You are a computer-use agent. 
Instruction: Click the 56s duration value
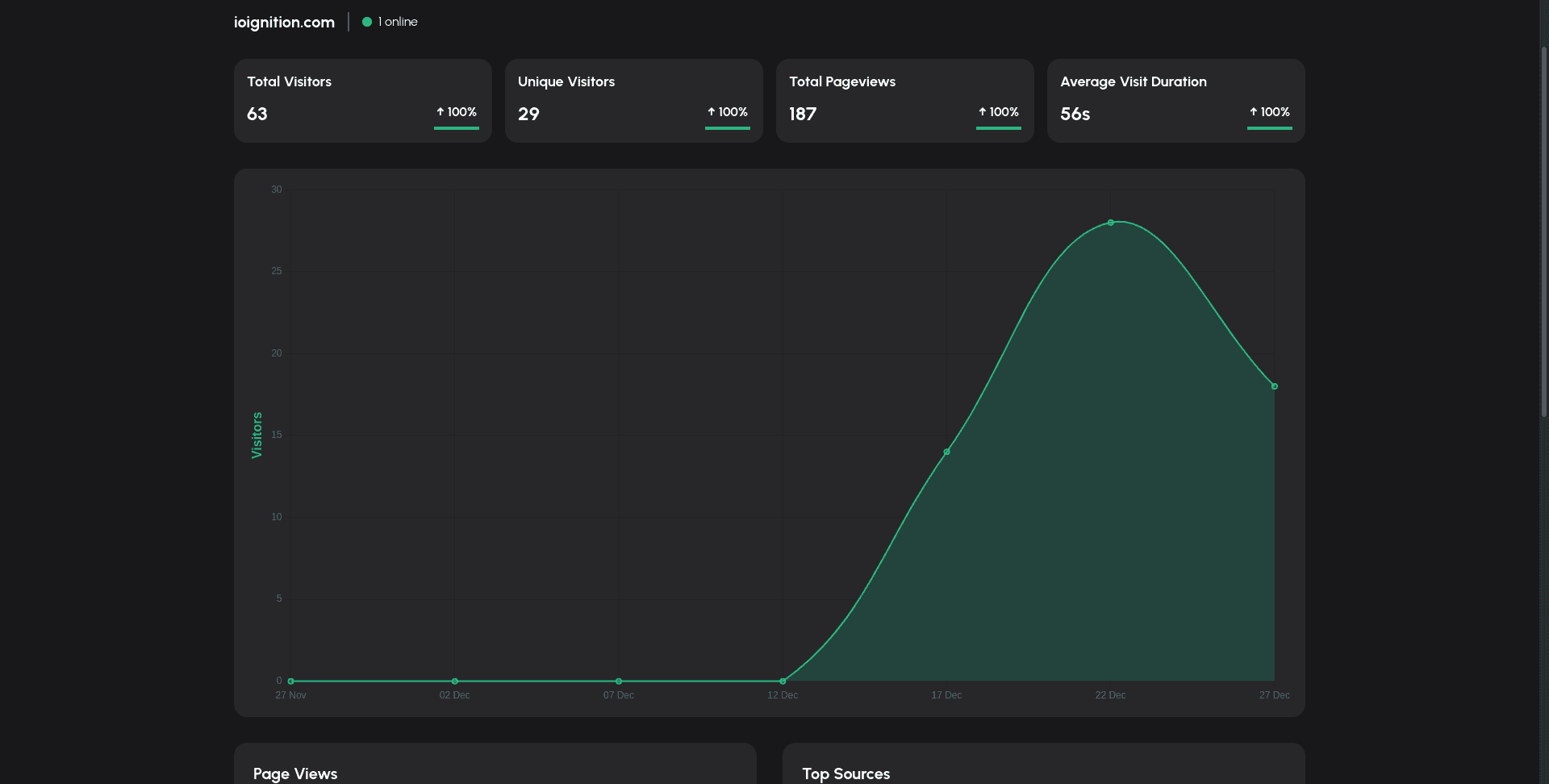[1075, 114]
